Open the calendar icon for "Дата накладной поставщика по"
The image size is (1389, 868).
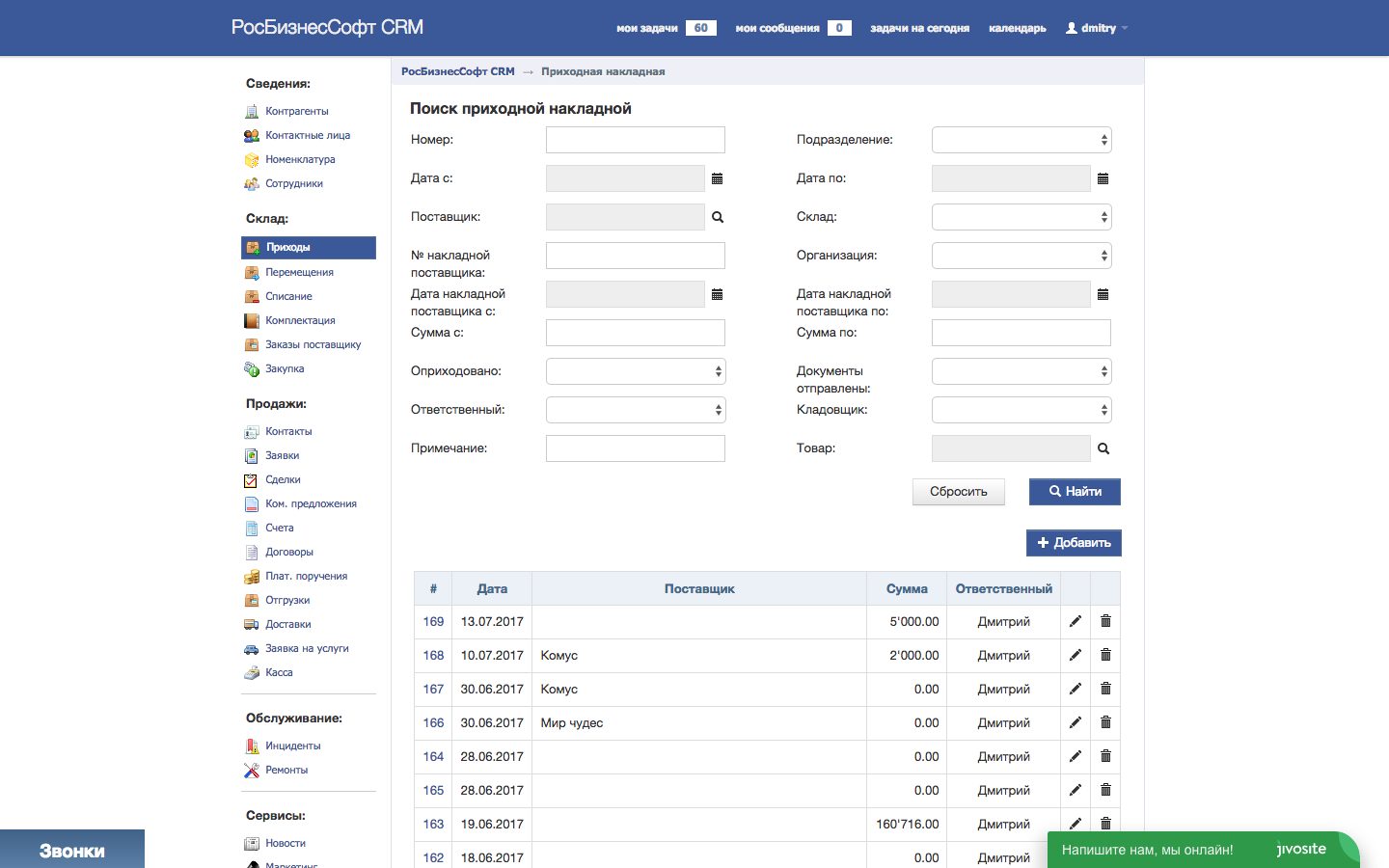pos(1103,294)
